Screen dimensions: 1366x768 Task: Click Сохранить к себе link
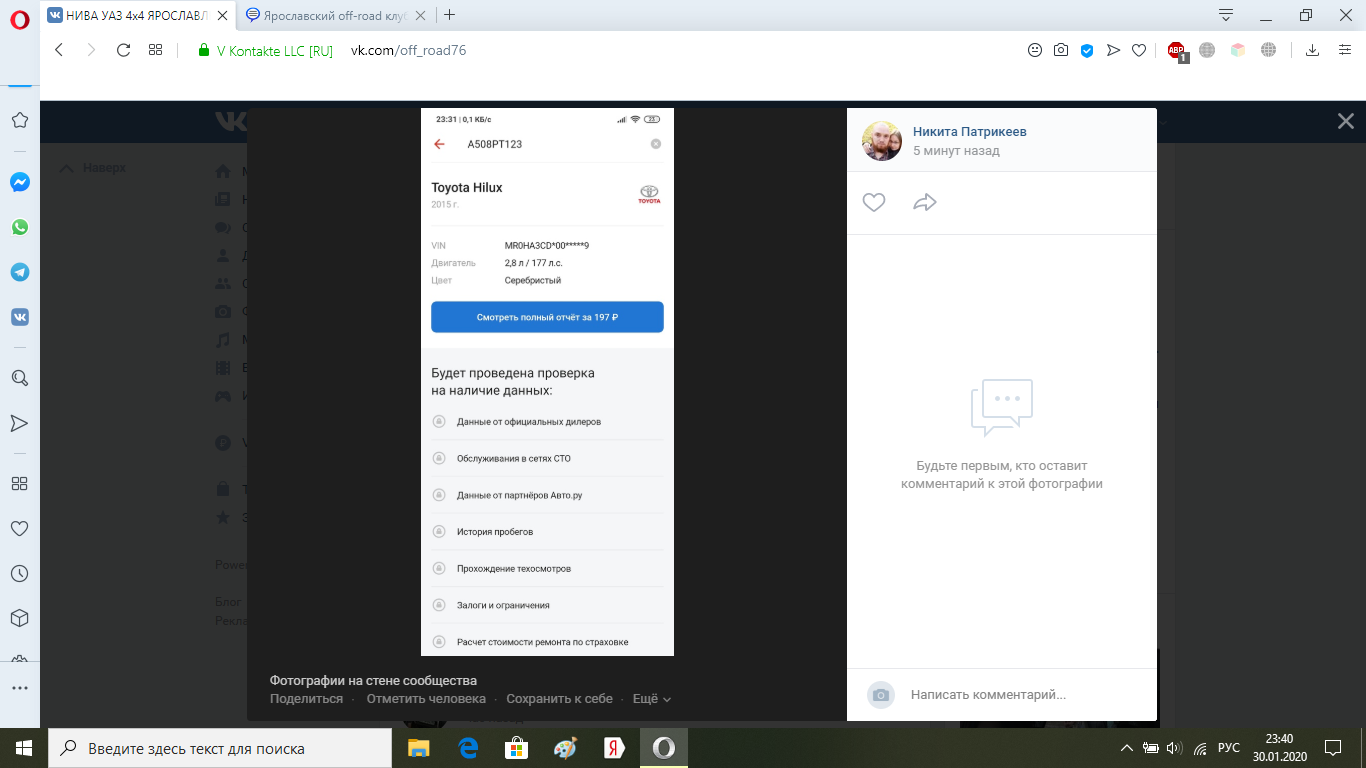[x=559, y=699]
